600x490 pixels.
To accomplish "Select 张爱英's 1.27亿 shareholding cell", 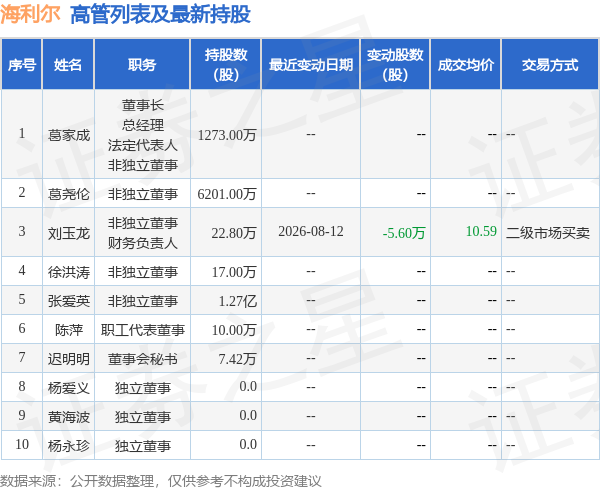I will point(237,301).
